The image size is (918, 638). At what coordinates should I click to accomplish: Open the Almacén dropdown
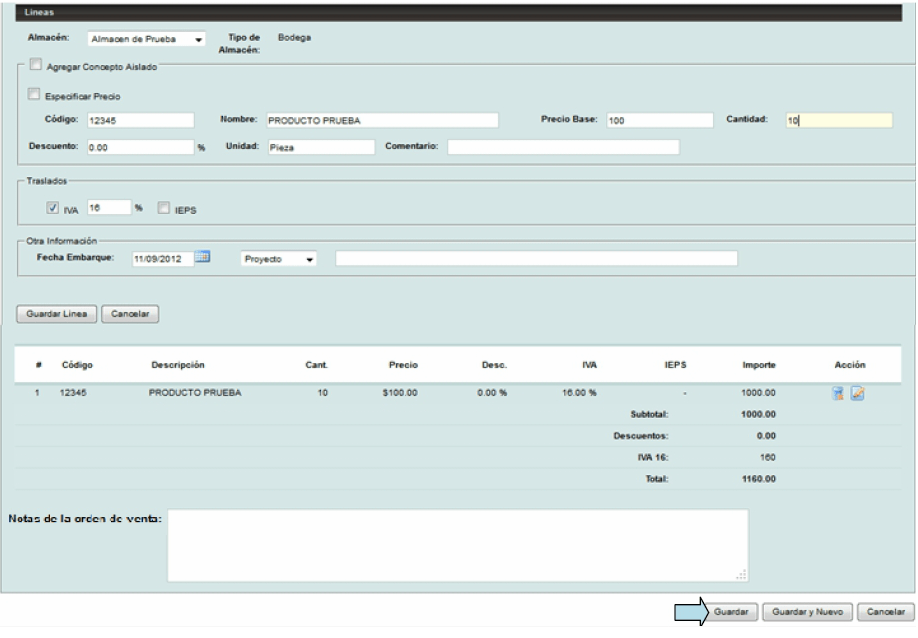[x=145, y=40]
